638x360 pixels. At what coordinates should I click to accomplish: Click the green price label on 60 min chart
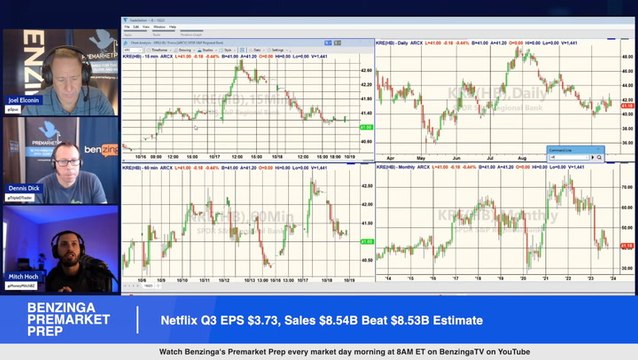367,242
